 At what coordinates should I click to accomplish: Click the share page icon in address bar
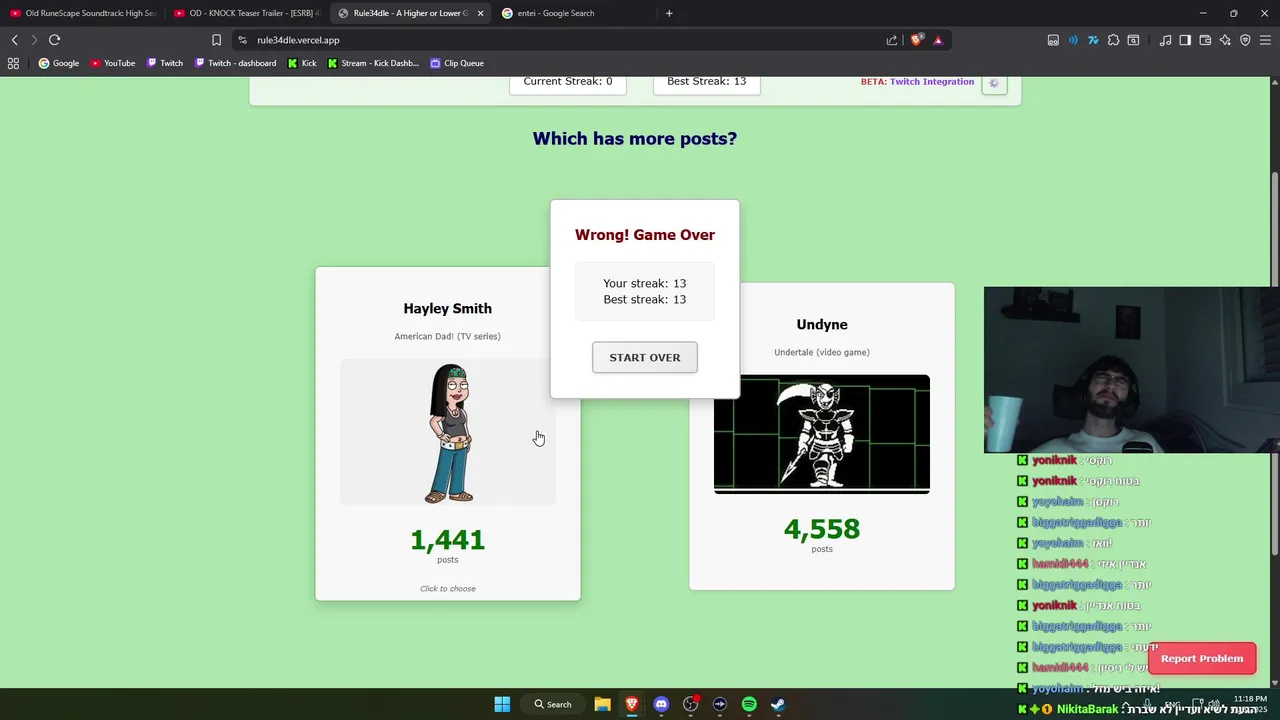click(892, 40)
